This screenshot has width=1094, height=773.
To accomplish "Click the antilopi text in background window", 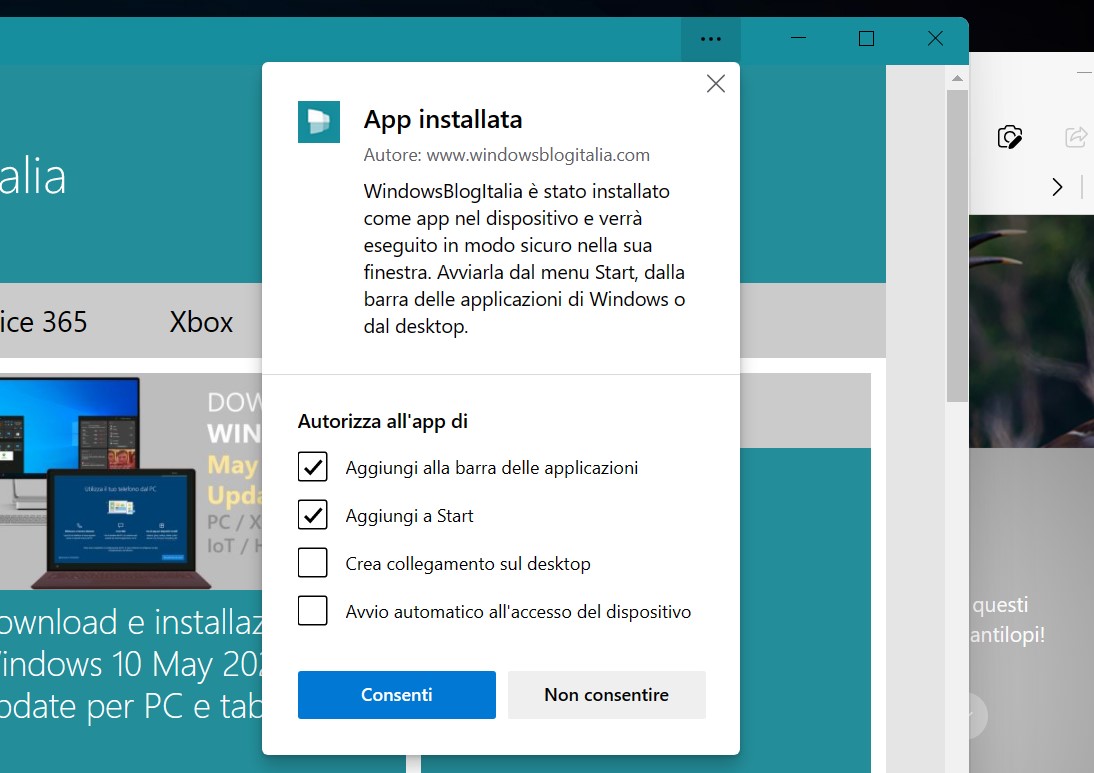I will [1007, 635].
